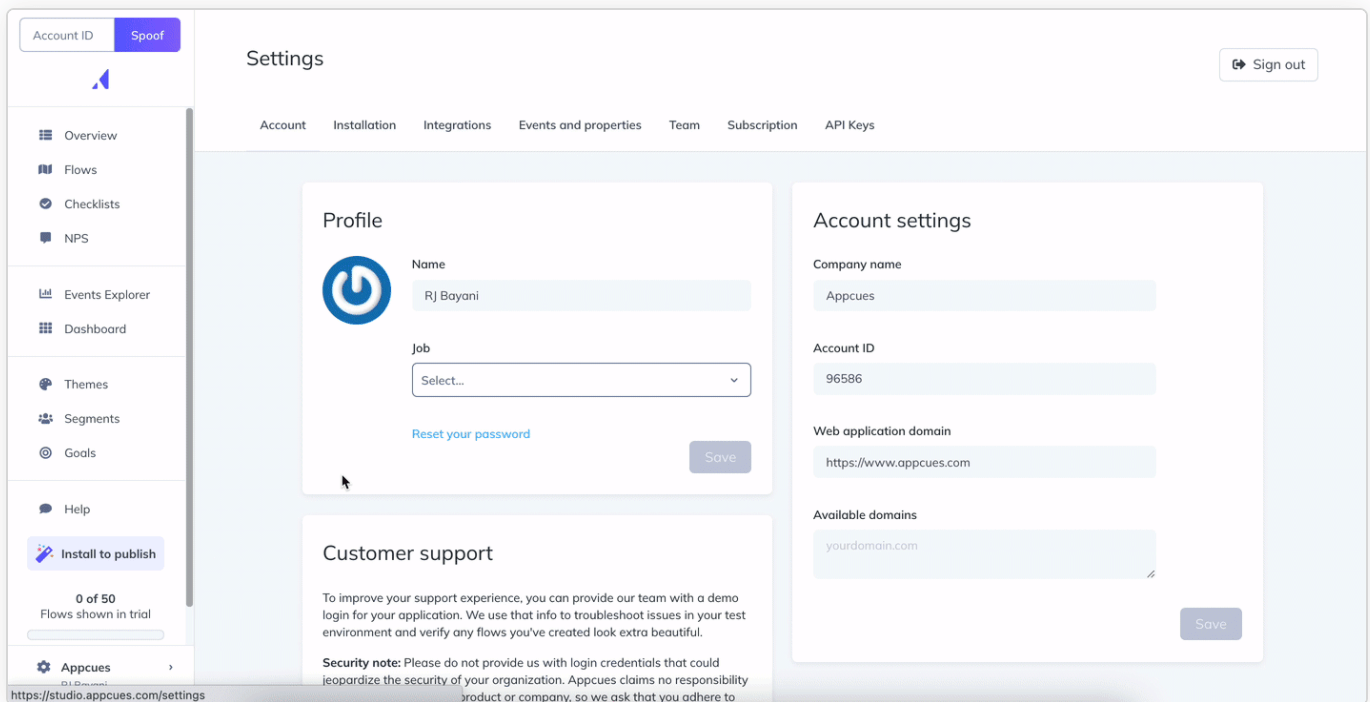This screenshot has height=702, width=1370.
Task: Open Dashboard in the sidebar
Action: (96, 328)
